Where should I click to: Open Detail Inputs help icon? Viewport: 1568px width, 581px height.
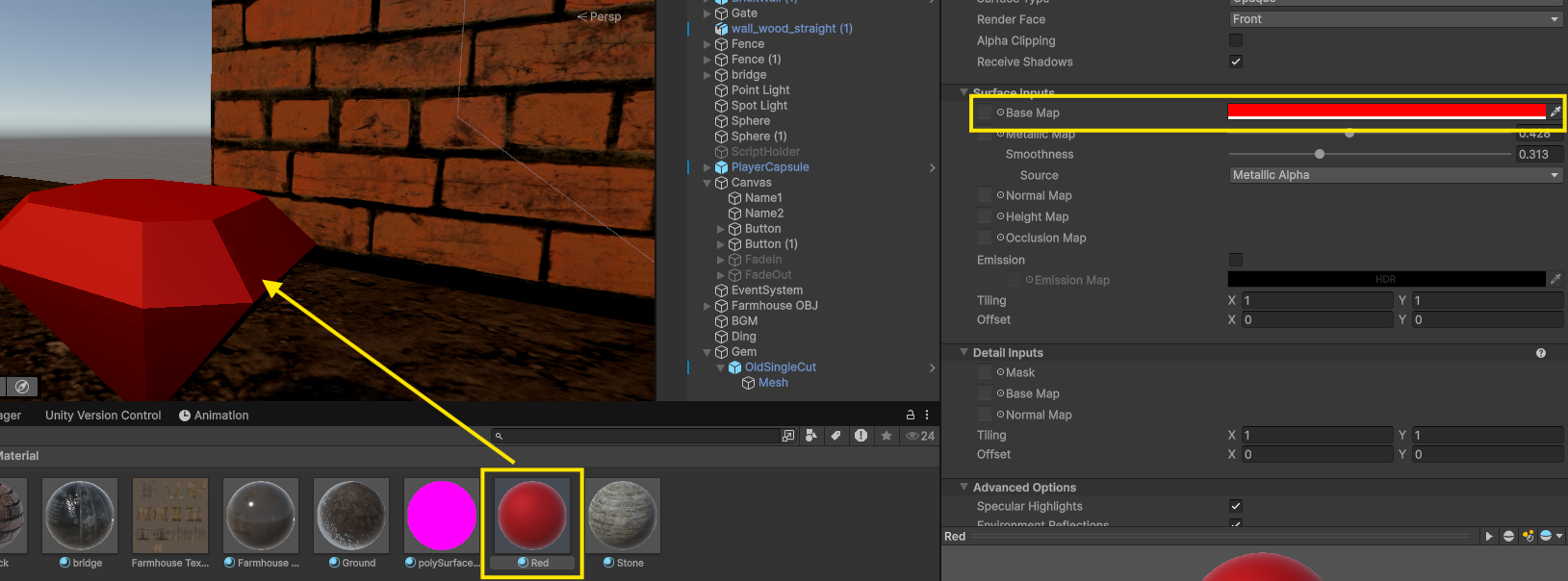point(1541,353)
